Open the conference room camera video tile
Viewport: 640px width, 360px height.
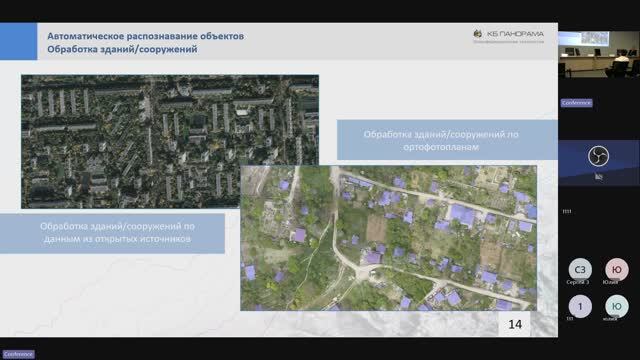(x=599, y=54)
